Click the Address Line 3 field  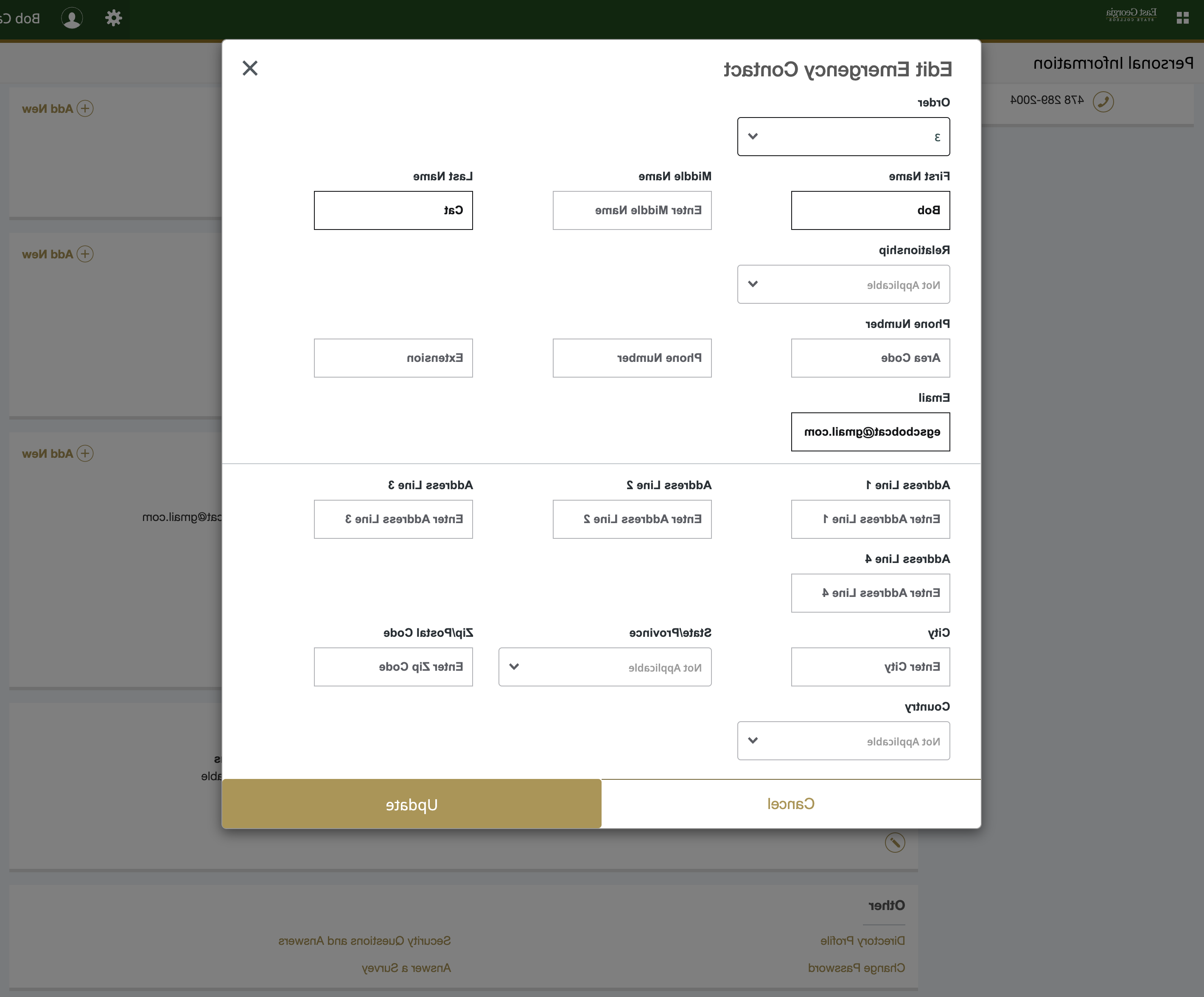(x=393, y=519)
